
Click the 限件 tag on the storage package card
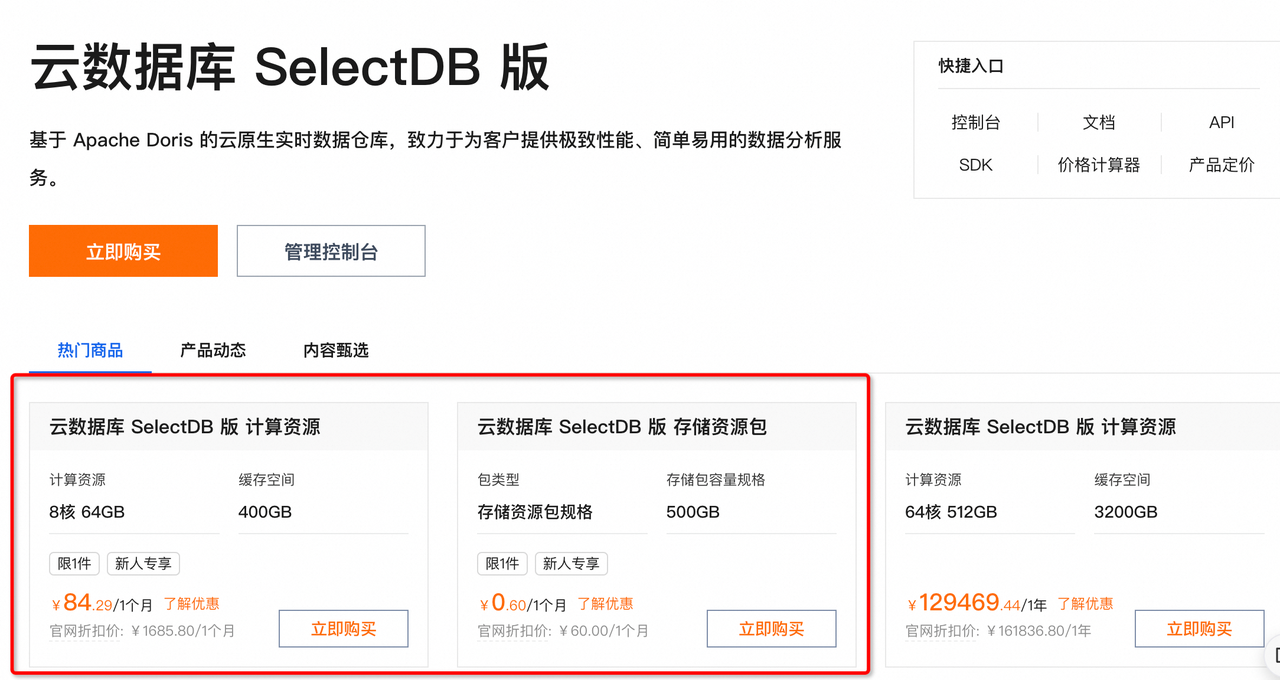[x=502, y=563]
